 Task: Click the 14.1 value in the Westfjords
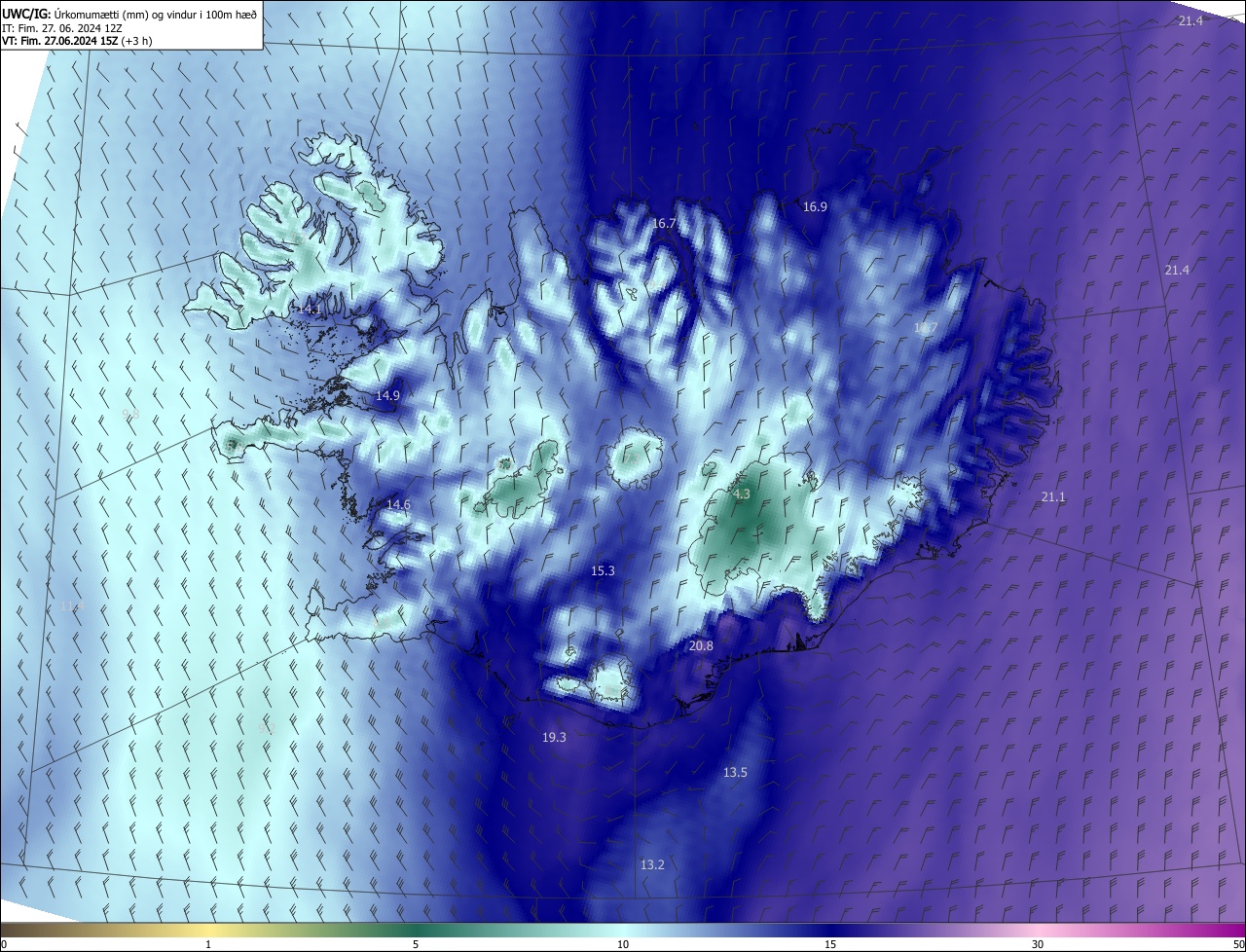309,309
